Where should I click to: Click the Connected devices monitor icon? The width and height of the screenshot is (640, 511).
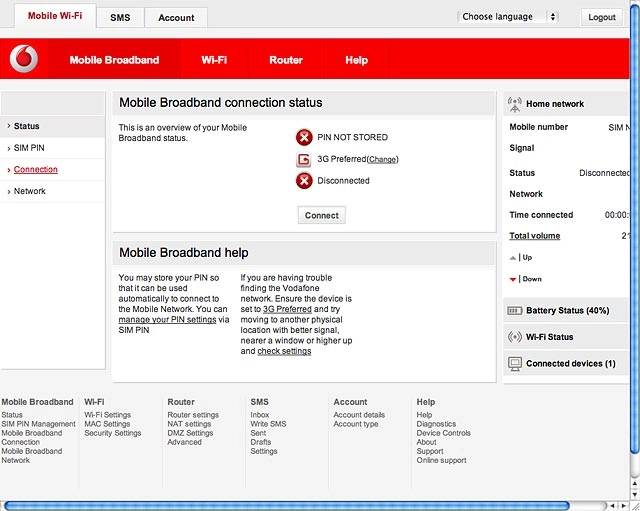(x=515, y=364)
